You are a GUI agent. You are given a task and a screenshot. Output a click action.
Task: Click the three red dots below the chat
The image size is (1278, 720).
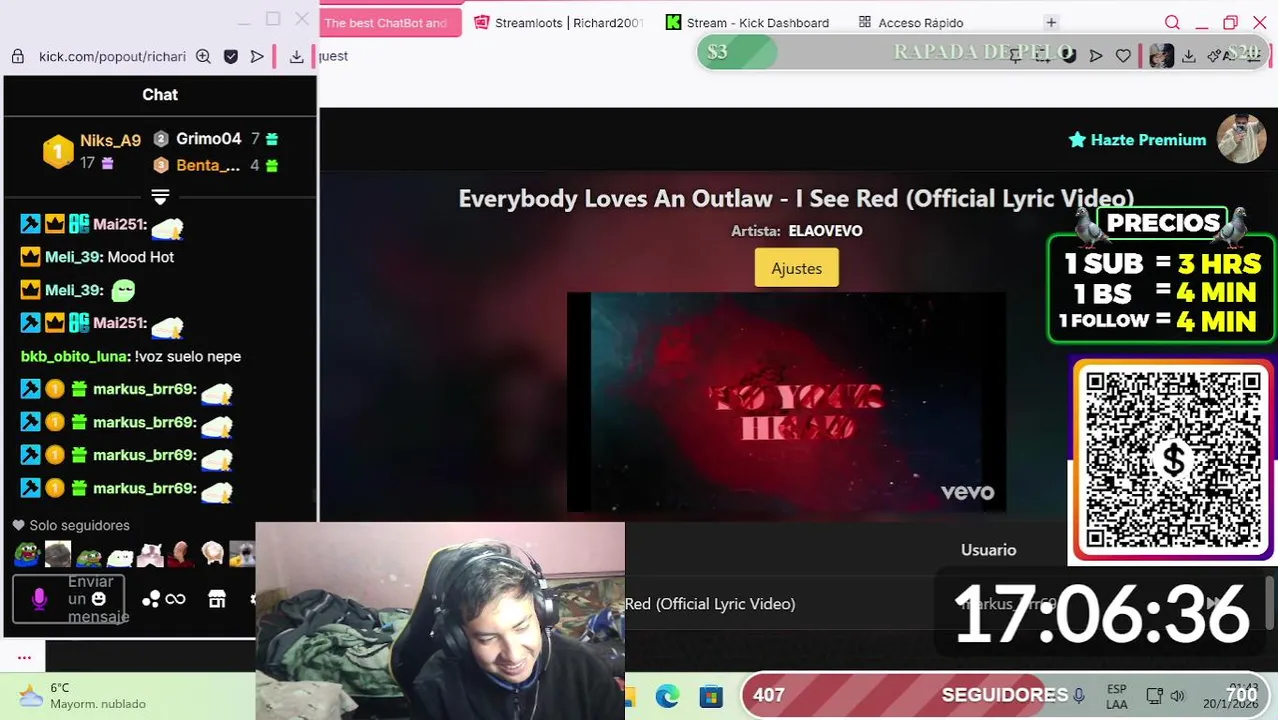[24, 657]
